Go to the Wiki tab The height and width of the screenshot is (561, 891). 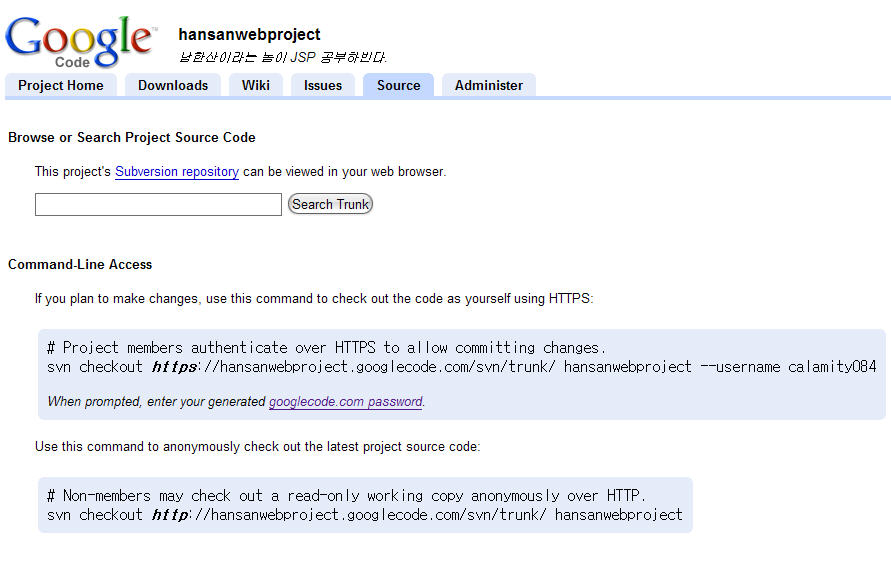pos(256,85)
